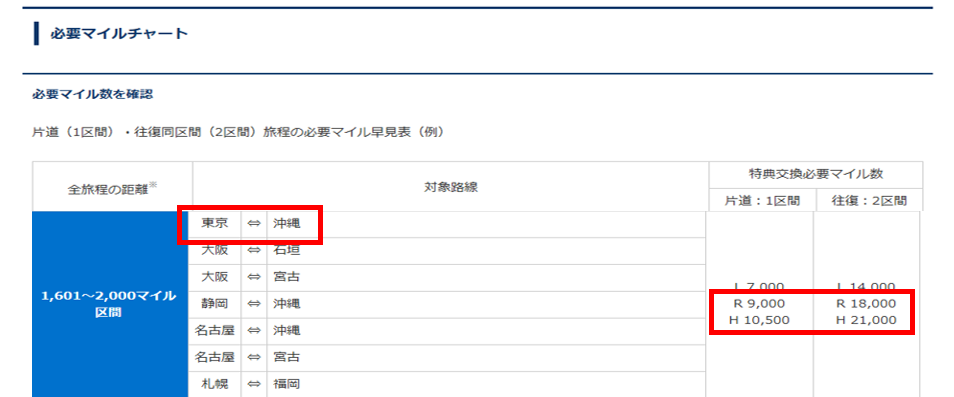The image size is (954, 397).
Task: Select the 片道：1区間 sub-header
Action: 761,201
